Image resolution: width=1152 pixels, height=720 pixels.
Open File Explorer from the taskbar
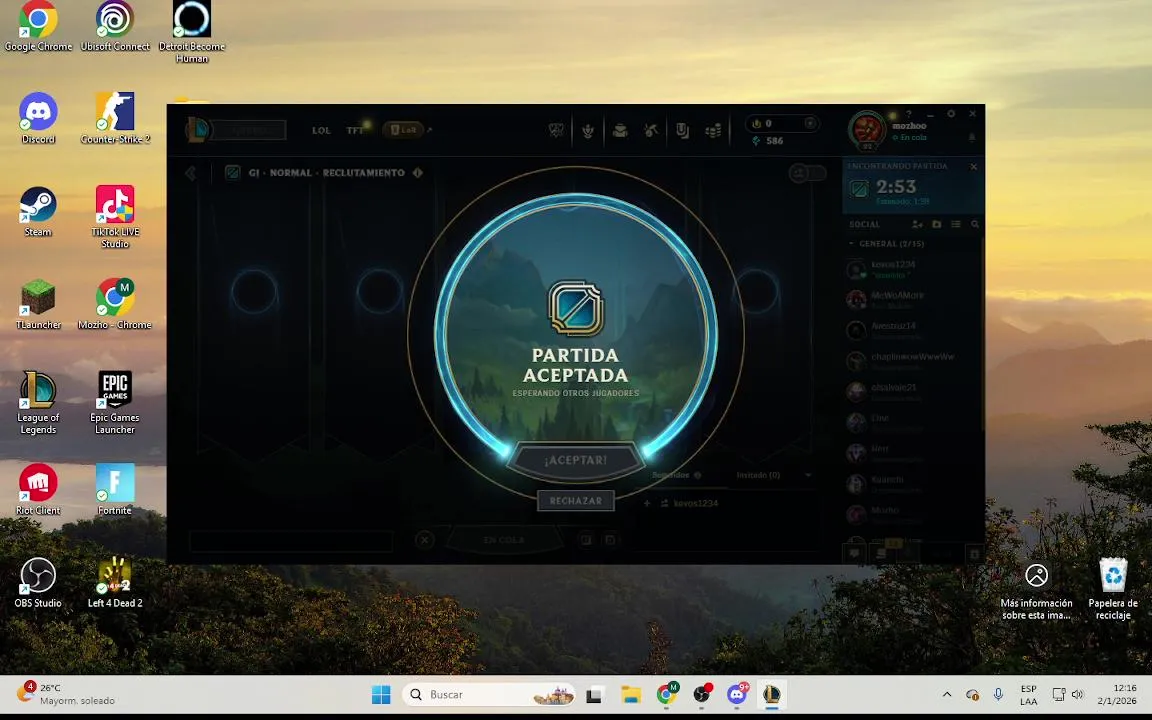(x=630, y=694)
